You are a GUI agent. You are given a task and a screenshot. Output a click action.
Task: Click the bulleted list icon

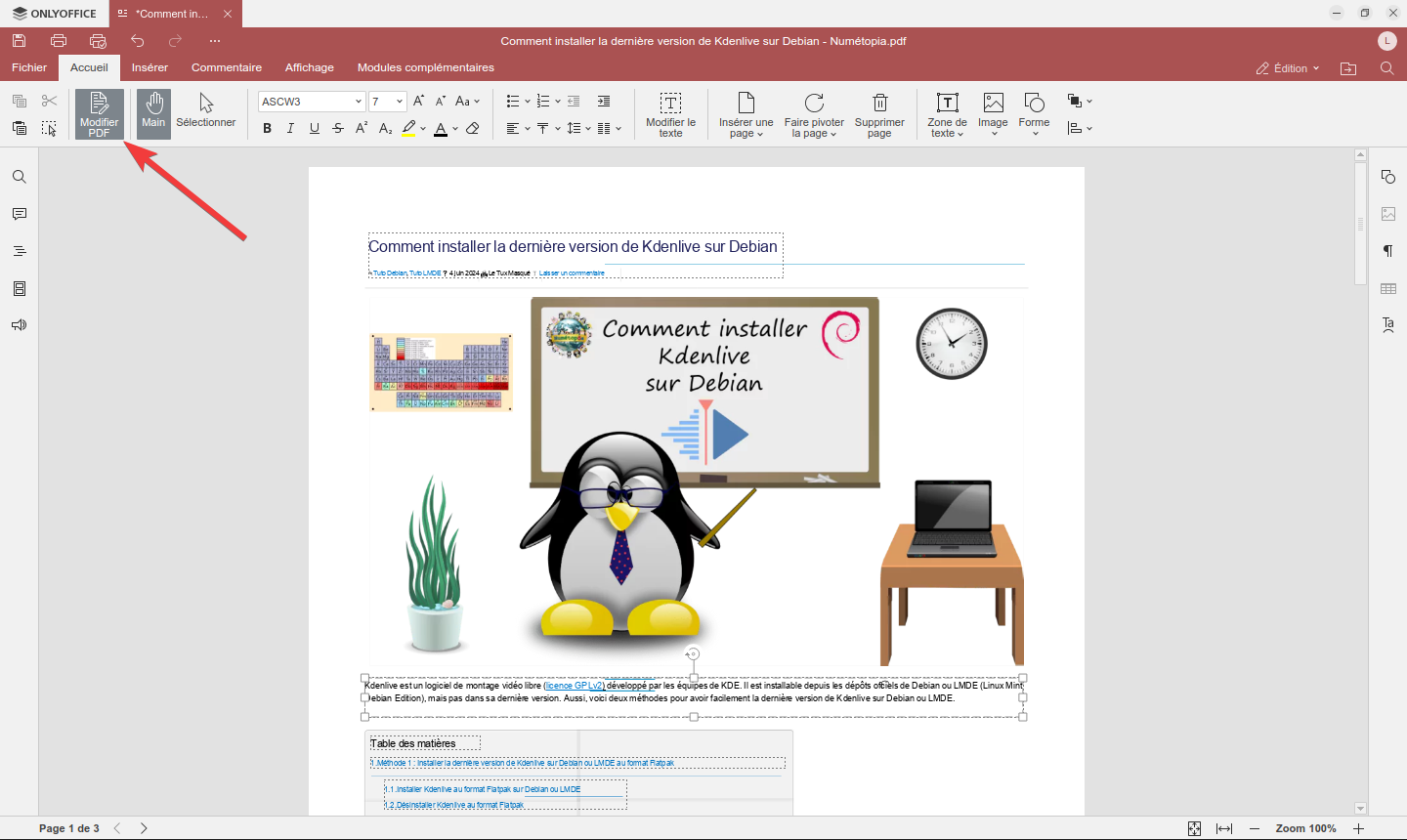[513, 101]
